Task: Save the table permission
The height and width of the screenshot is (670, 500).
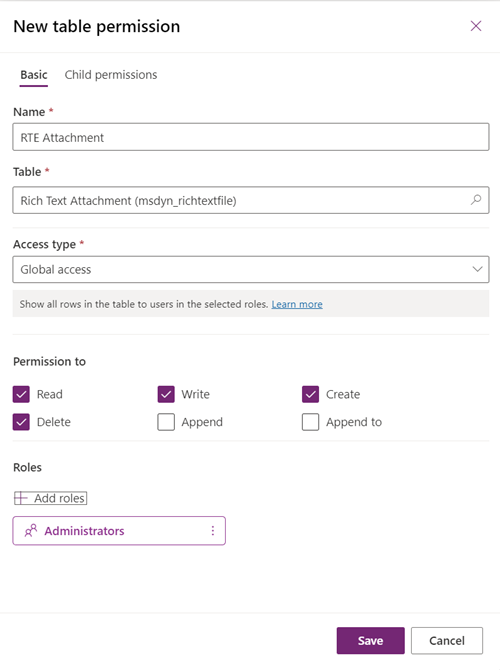Action: pos(371,641)
